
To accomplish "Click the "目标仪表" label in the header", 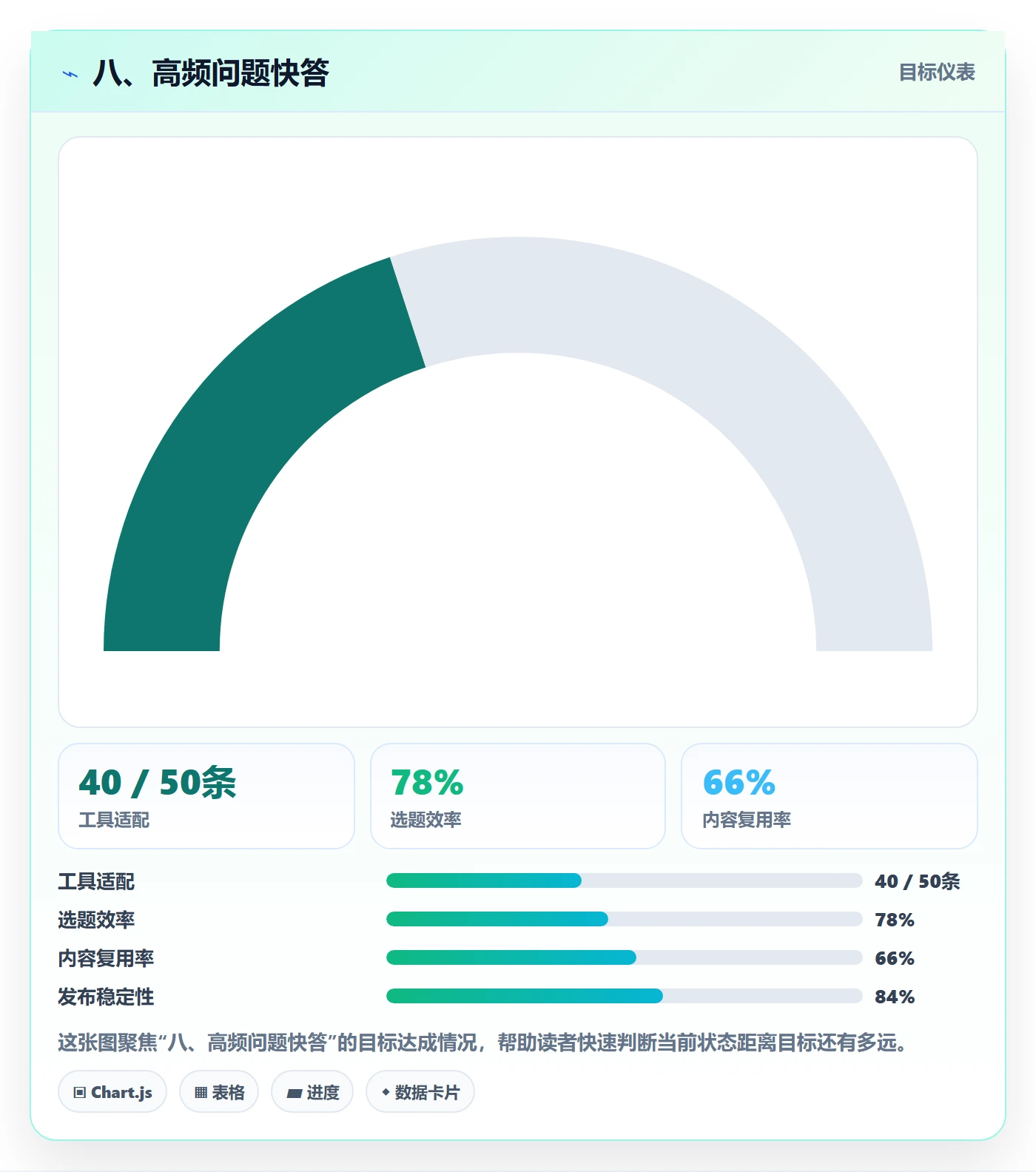I will [x=937, y=73].
